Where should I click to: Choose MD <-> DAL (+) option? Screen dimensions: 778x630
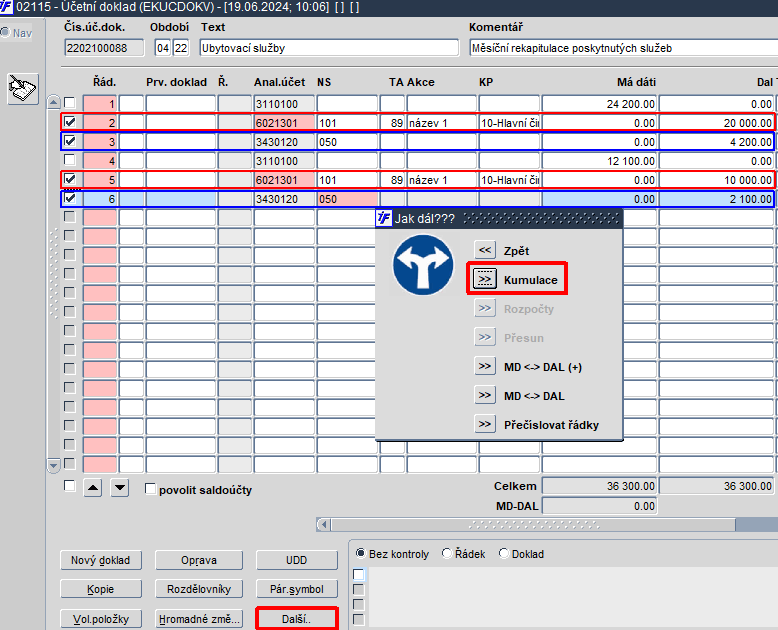(x=543, y=367)
